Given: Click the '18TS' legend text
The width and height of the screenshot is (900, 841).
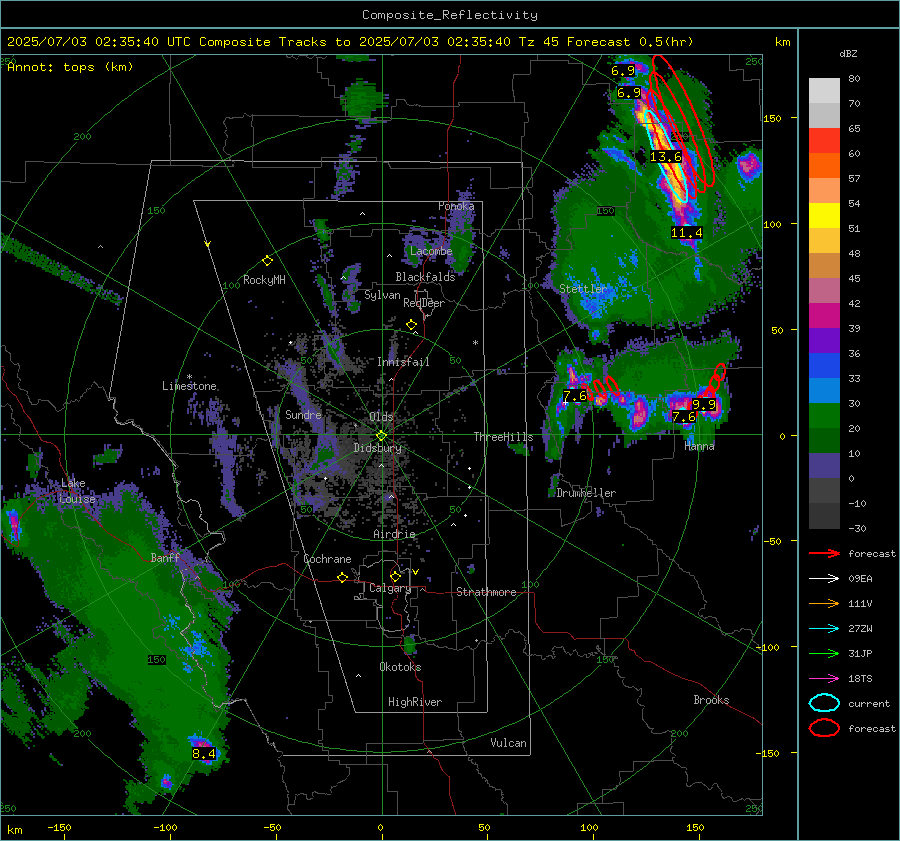Looking at the screenshot, I should click(860, 679).
